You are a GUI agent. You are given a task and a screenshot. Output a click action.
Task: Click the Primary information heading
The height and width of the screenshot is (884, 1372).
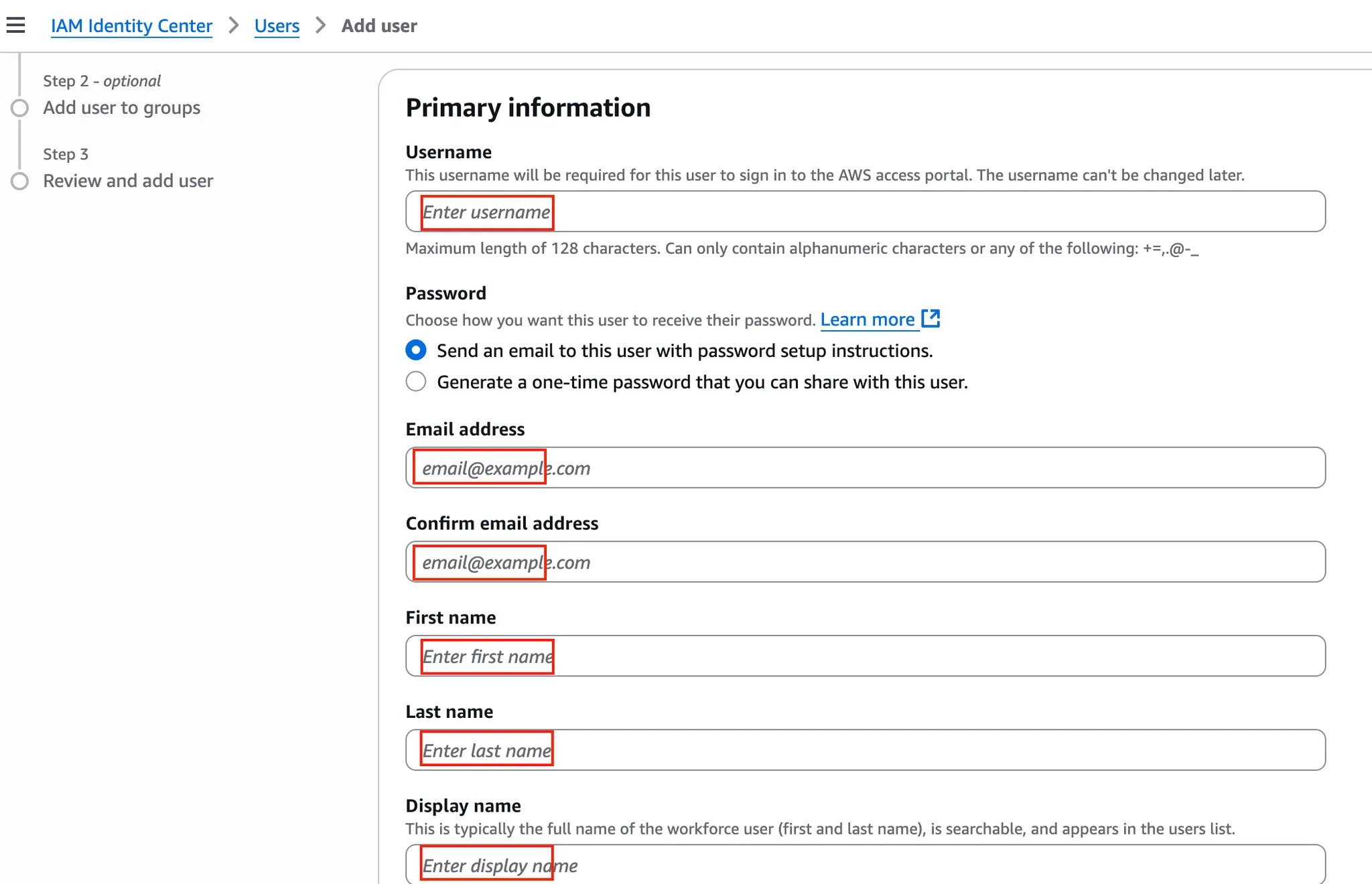click(x=528, y=107)
